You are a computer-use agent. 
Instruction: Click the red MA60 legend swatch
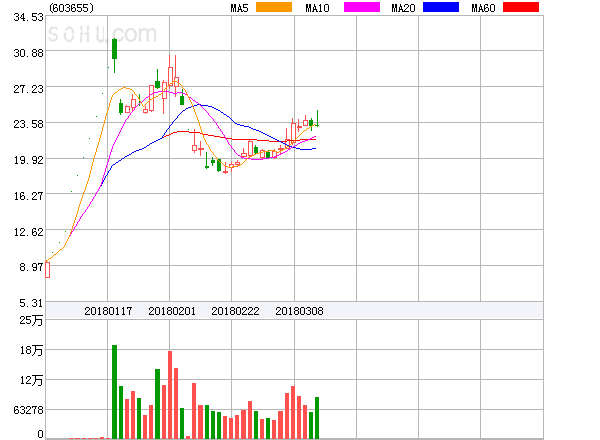pyautogui.click(x=521, y=7)
